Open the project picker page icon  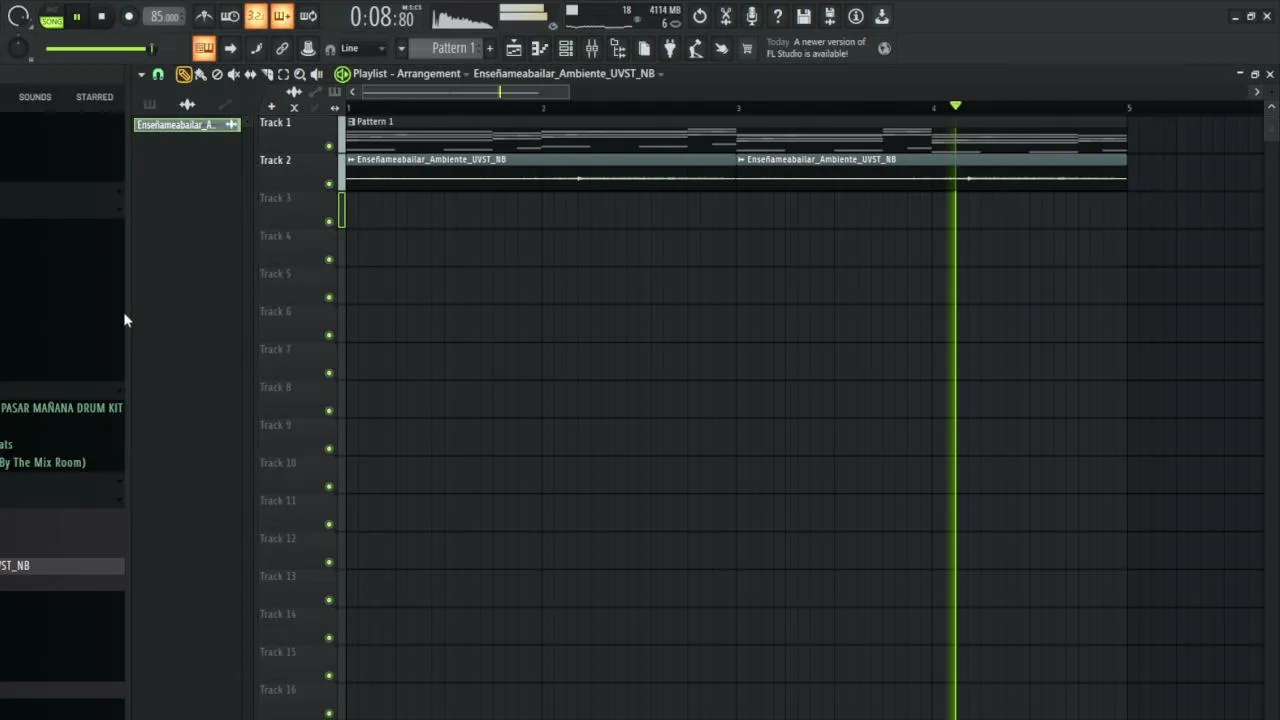coord(644,48)
